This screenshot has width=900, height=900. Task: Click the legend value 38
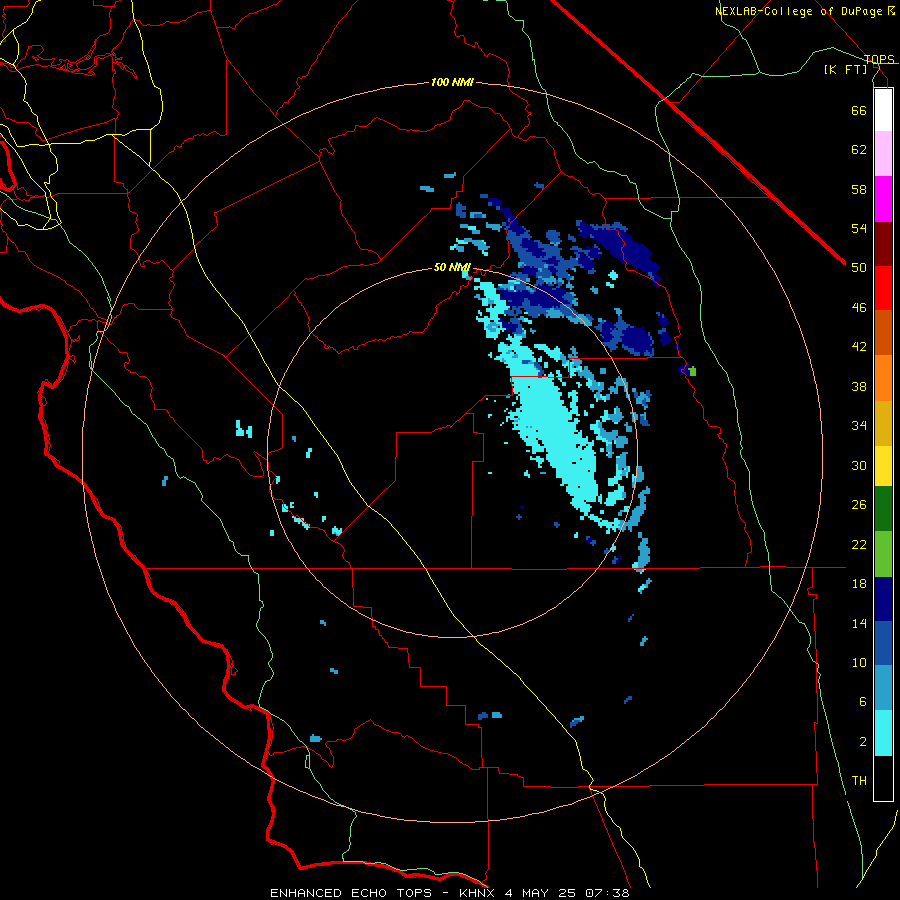(x=859, y=386)
